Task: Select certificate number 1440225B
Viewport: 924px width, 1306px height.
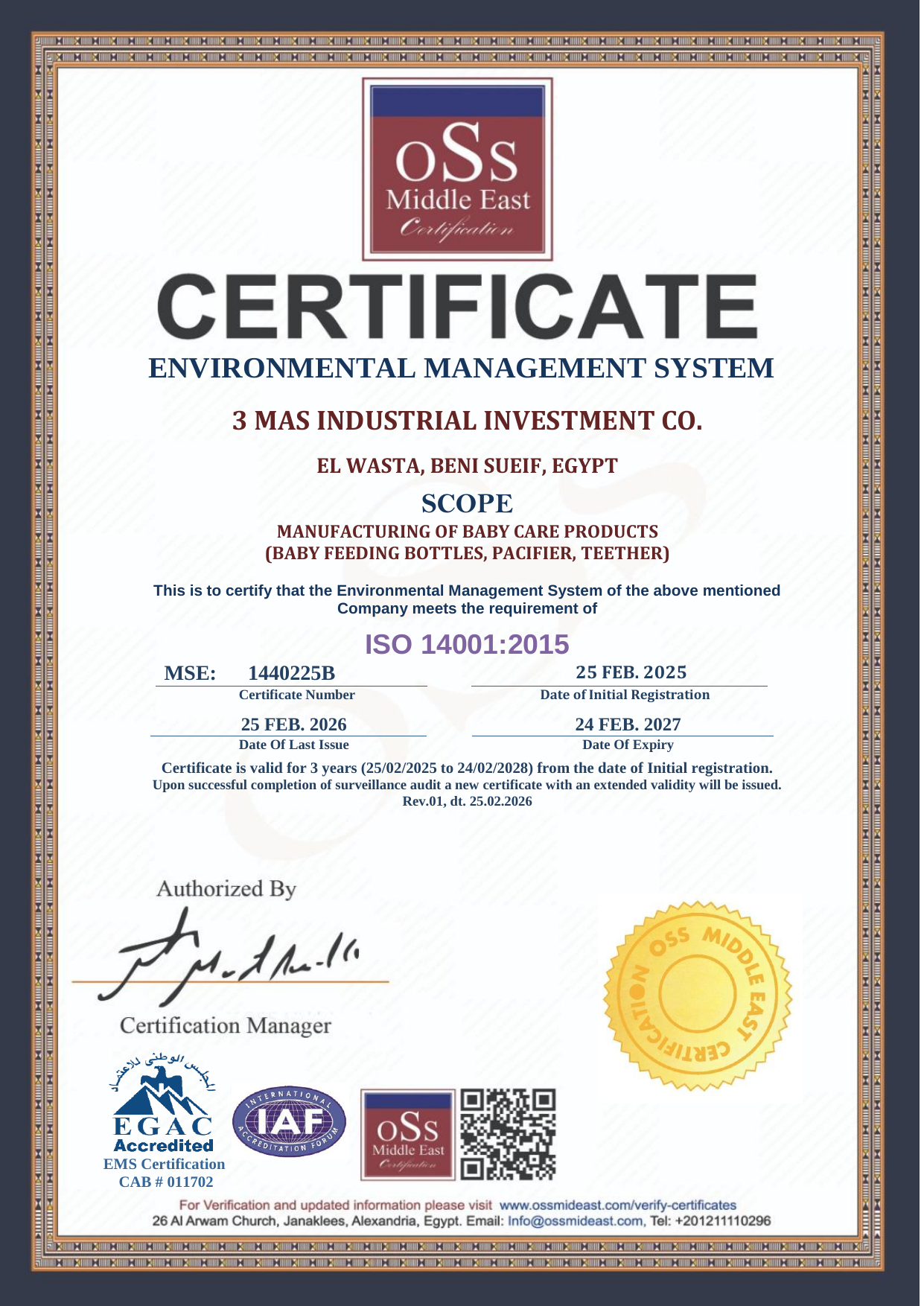Action: coord(291,673)
